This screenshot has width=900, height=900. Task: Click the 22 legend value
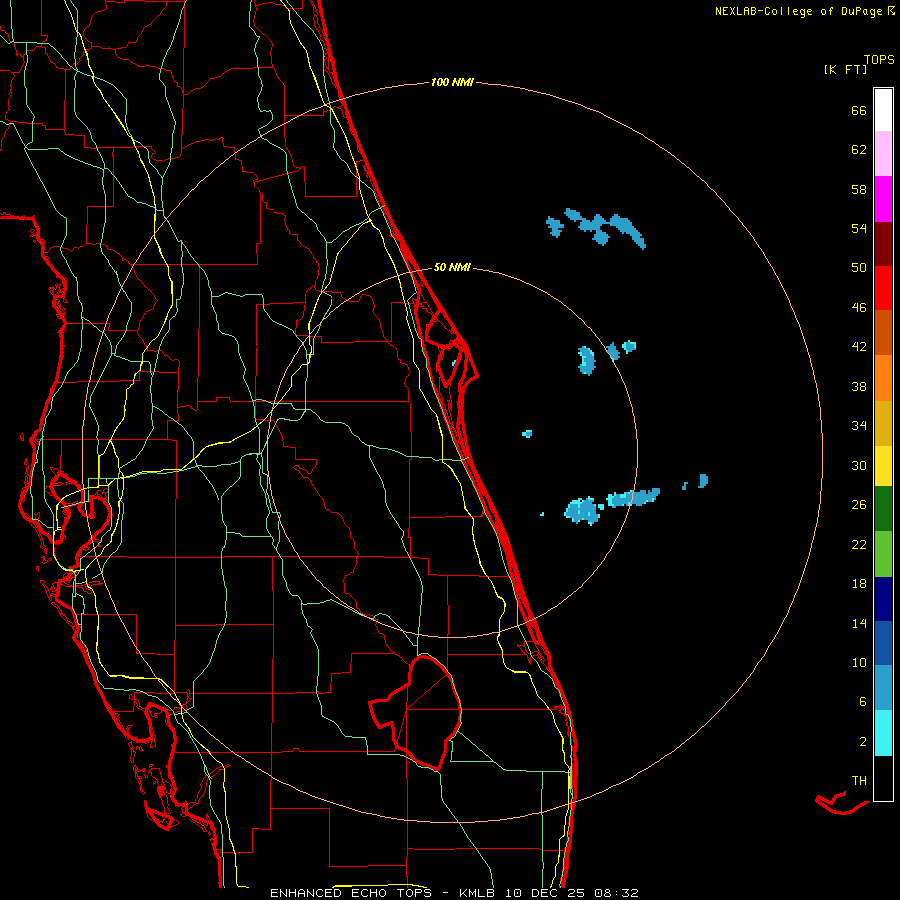(x=859, y=544)
